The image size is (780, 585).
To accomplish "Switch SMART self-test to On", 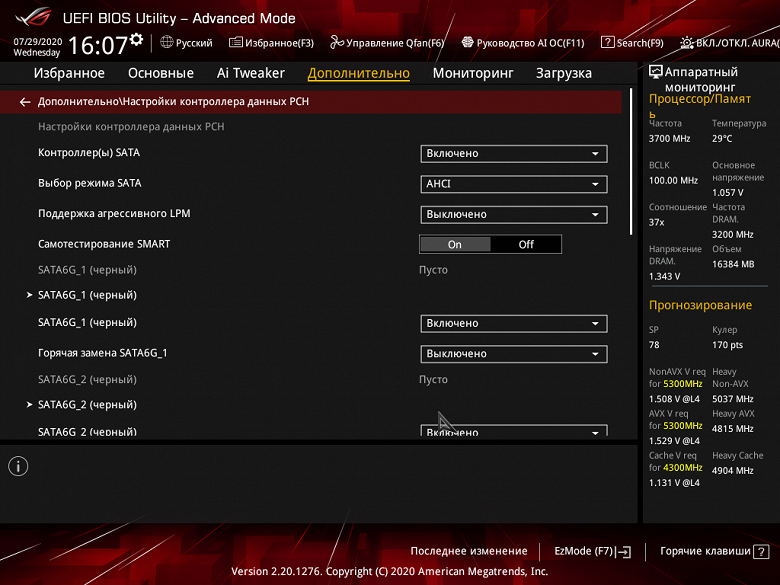I will 455,244.
